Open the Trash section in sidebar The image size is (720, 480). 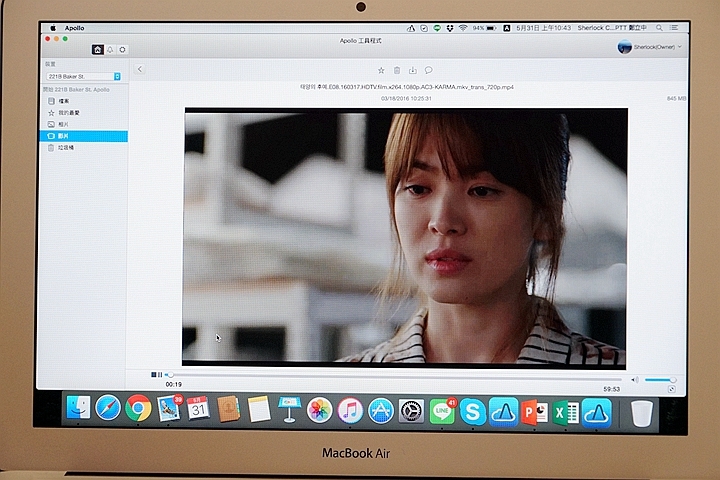[83, 147]
